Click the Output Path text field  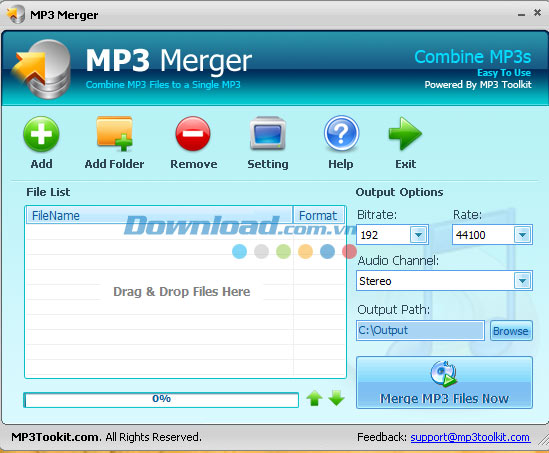(x=421, y=330)
